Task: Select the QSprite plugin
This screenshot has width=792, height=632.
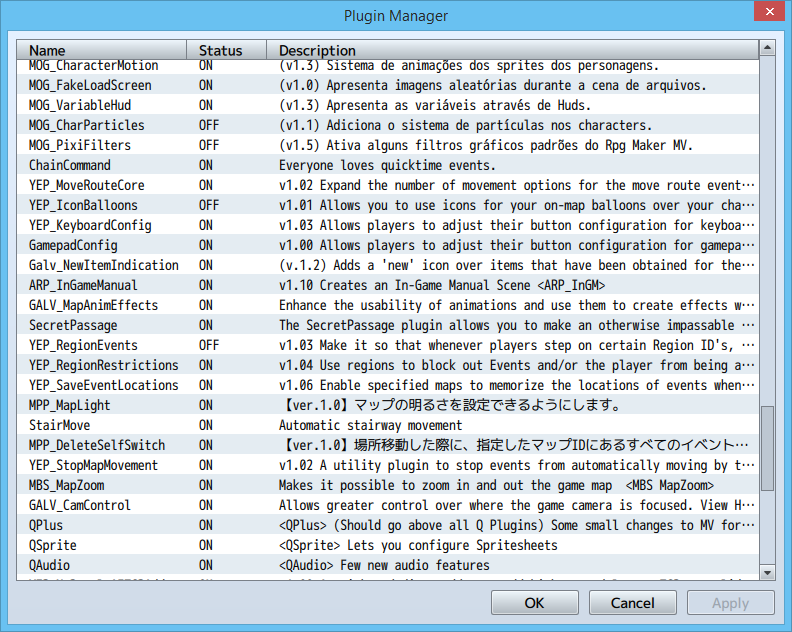Action: pos(387,545)
